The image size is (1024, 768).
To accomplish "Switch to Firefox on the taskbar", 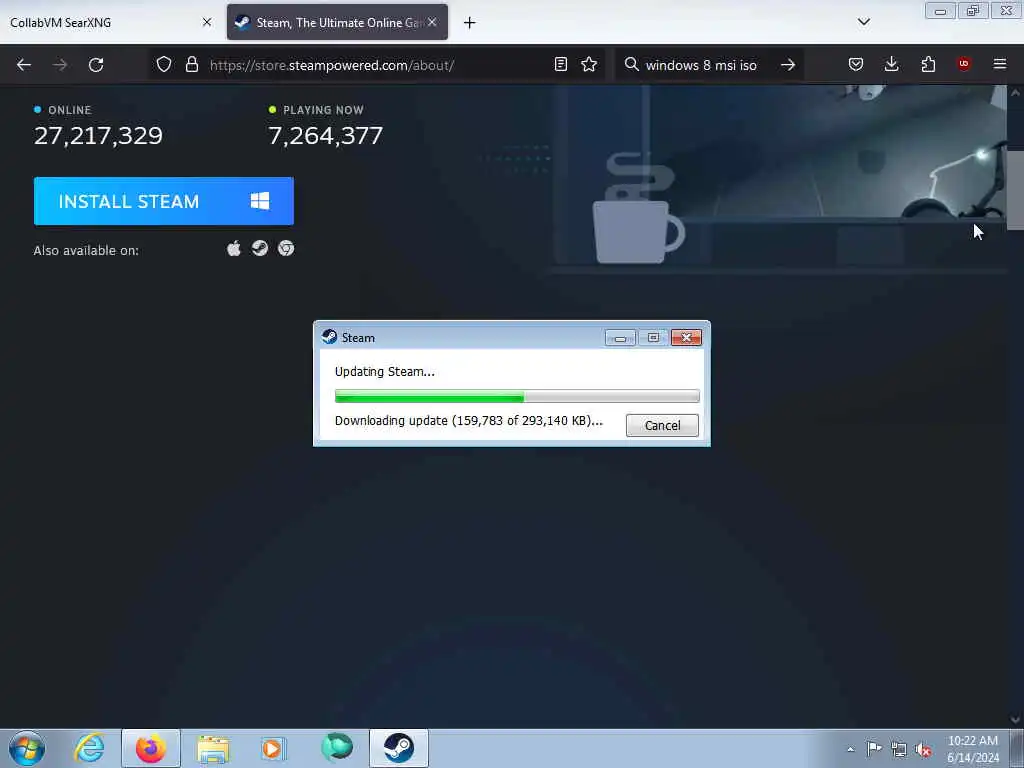I will (x=151, y=748).
